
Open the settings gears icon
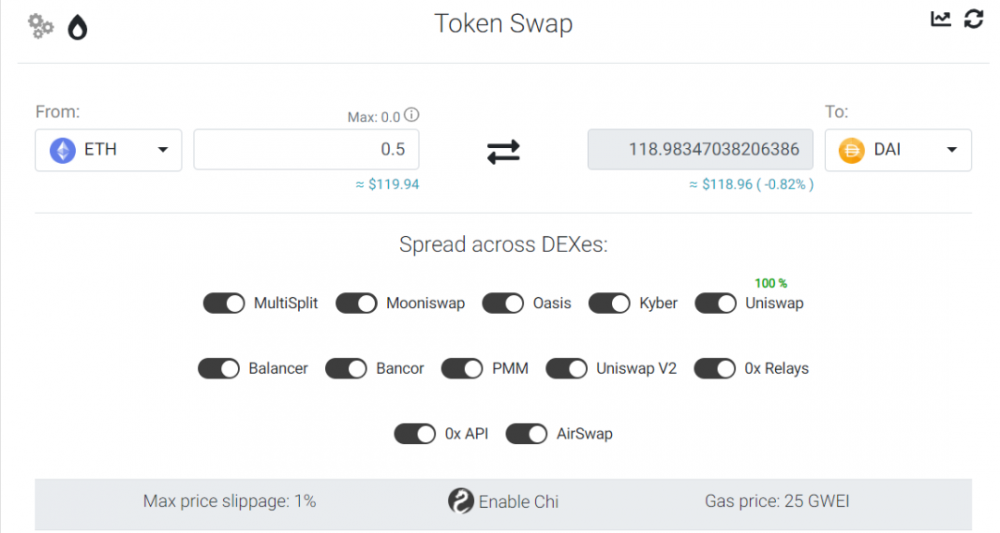pos(40,26)
